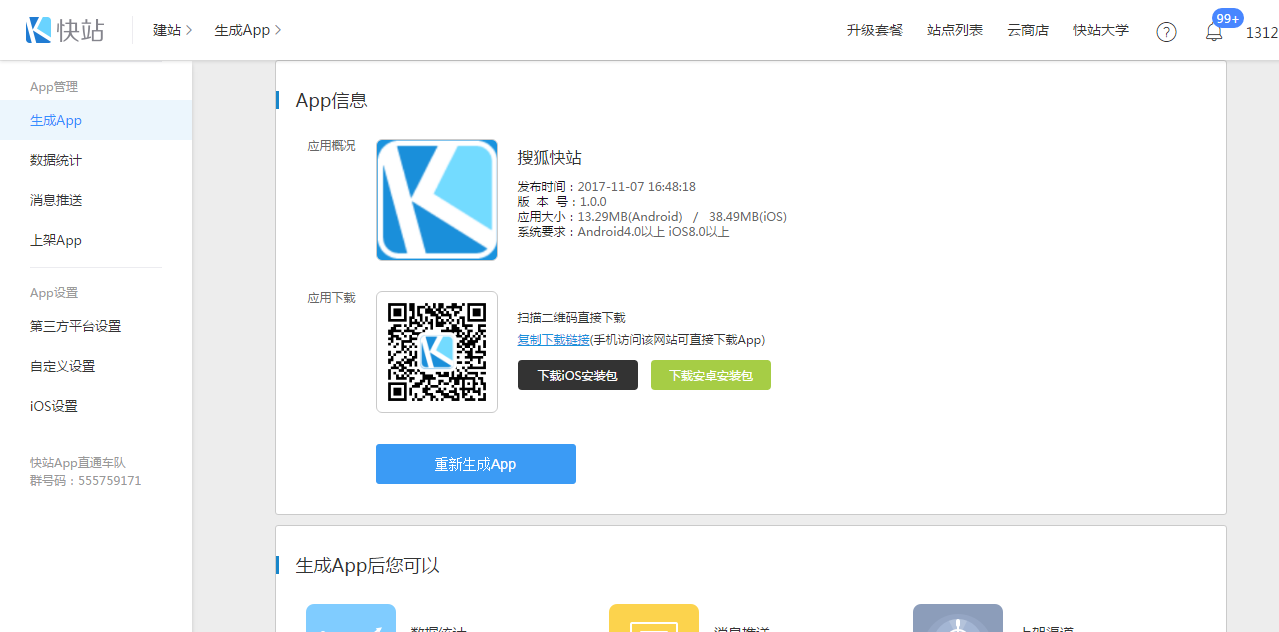Click the blue 数据统计 feature icon

[x=351, y=619]
